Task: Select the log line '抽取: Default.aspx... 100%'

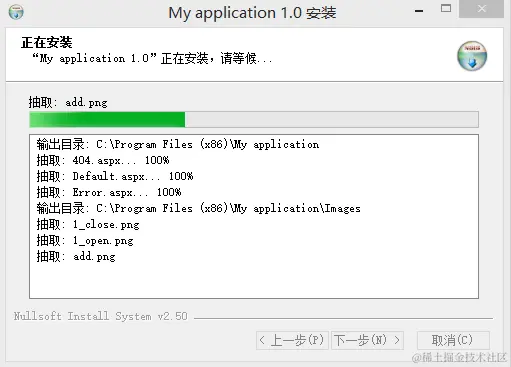Action: coord(115,176)
